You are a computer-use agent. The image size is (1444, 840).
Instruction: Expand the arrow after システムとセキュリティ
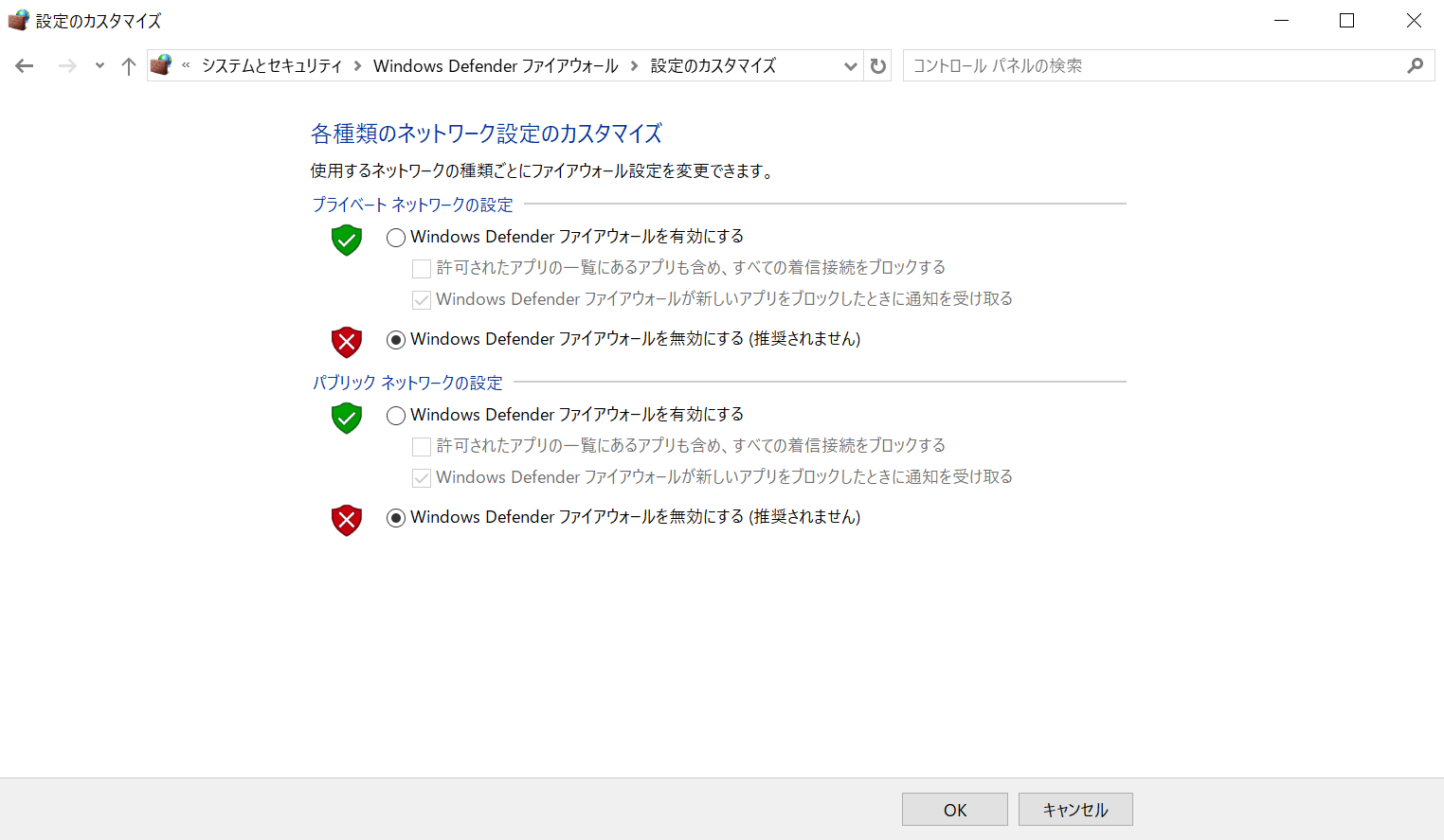click(358, 65)
